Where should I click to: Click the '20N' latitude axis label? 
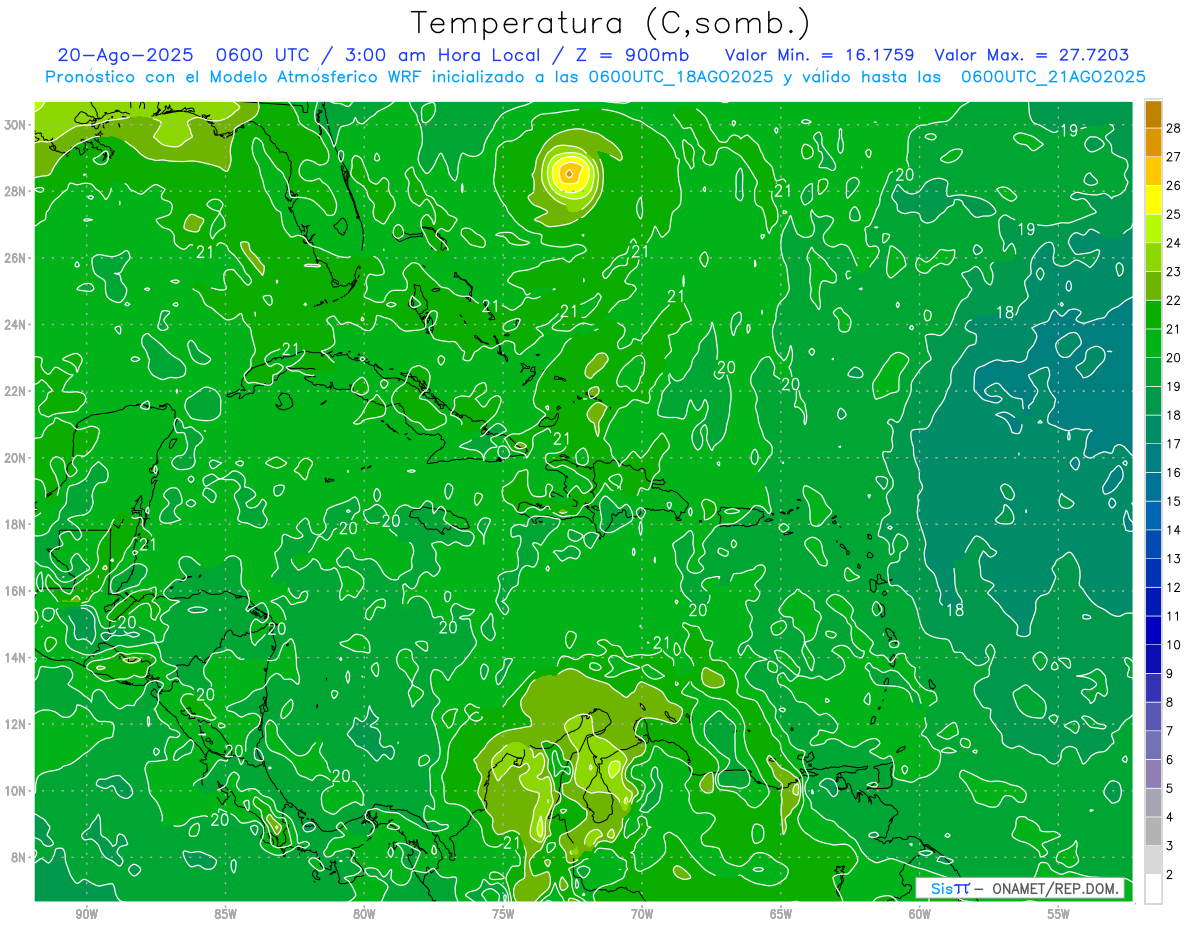pyautogui.click(x=15, y=457)
